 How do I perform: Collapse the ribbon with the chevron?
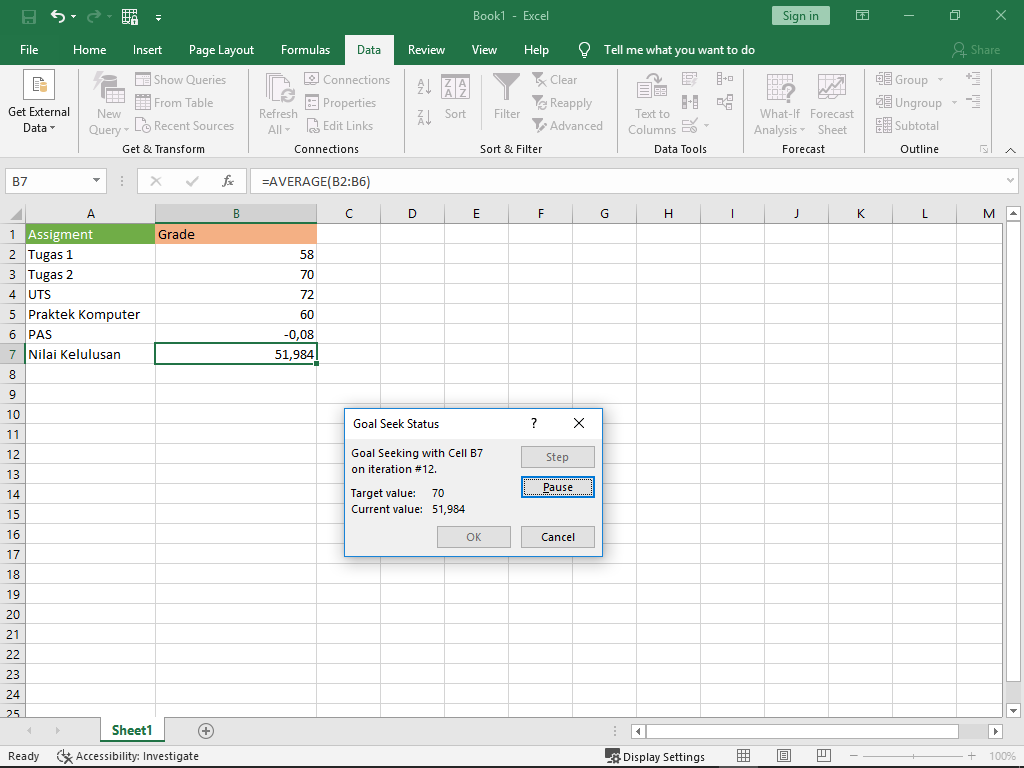(x=1010, y=150)
